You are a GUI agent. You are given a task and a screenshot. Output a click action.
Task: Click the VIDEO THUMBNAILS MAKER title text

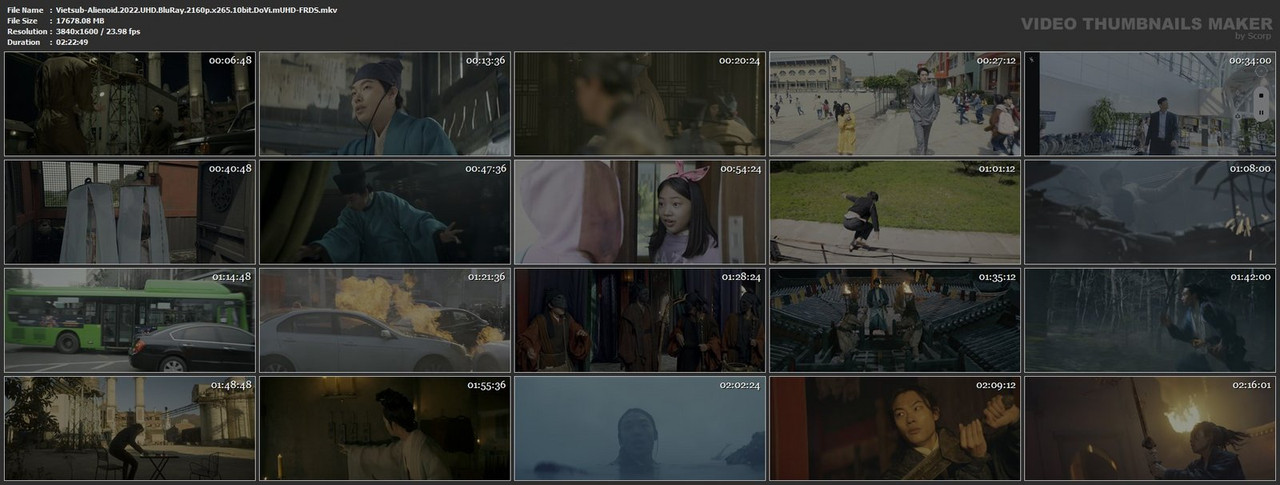tap(1147, 24)
